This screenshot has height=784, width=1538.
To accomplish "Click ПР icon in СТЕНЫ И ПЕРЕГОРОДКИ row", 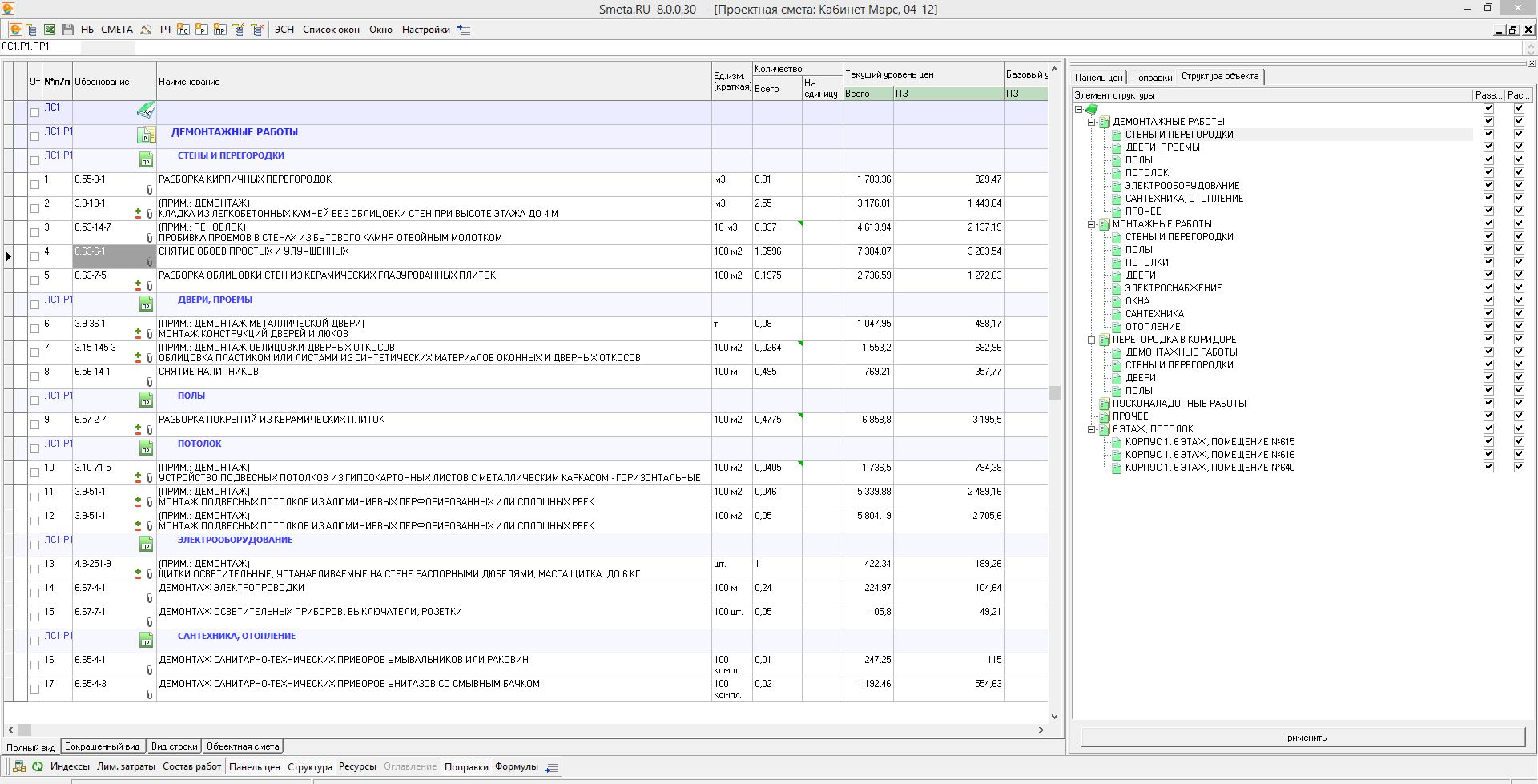I will 146,159.
